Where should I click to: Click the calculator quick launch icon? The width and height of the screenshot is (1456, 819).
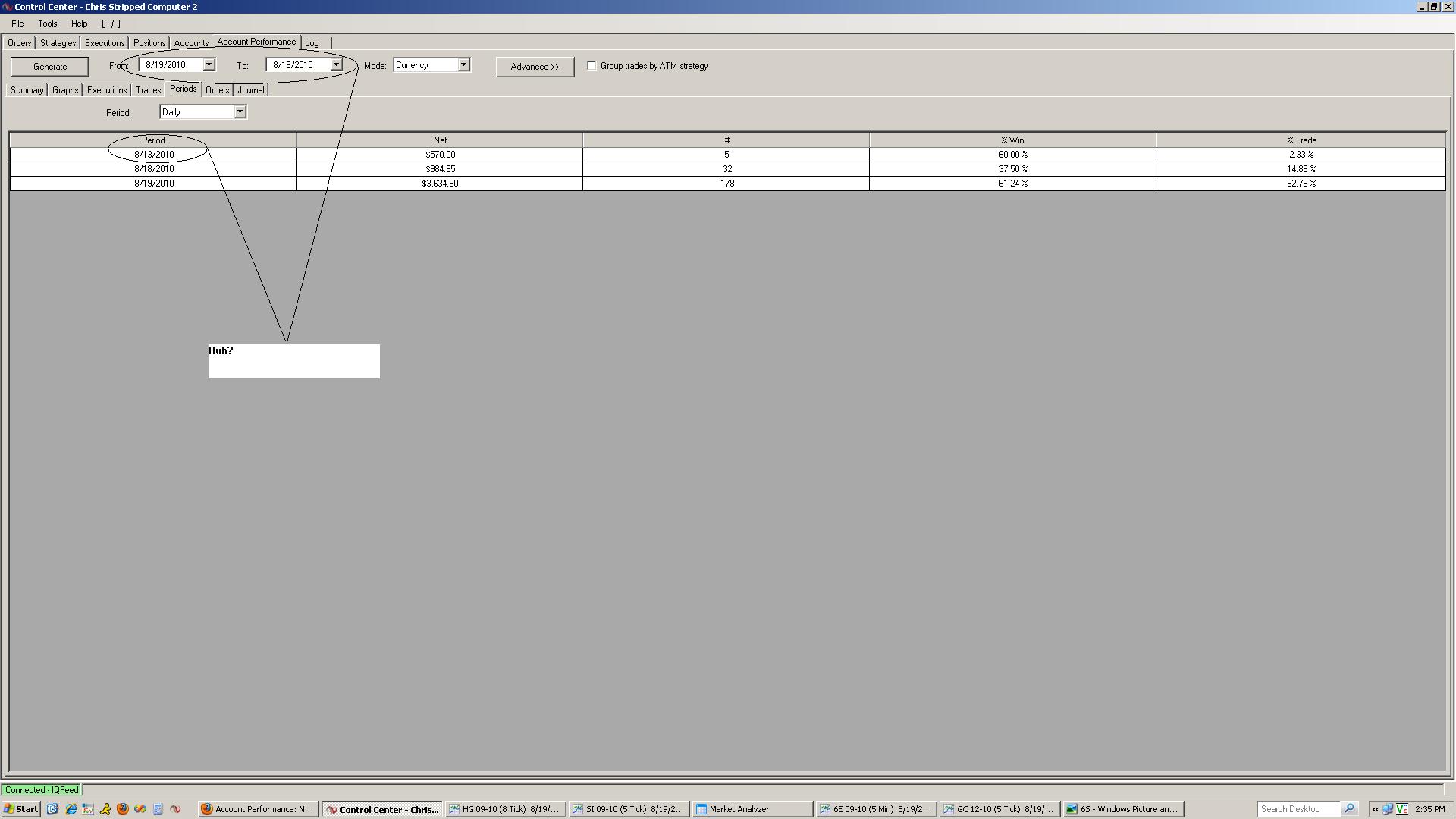coord(158,809)
